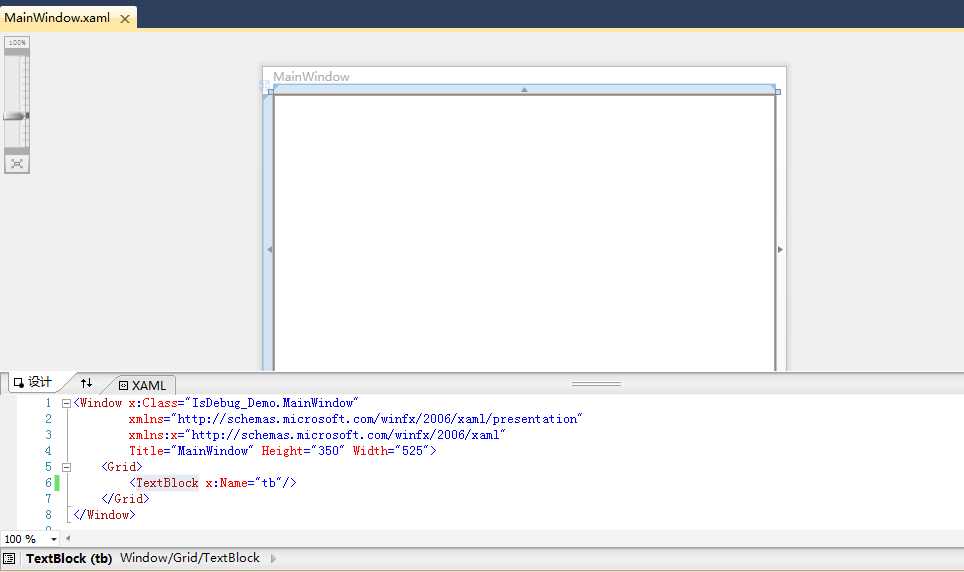
Task: Click the 100% zoom label above slider
Action: [17, 42]
